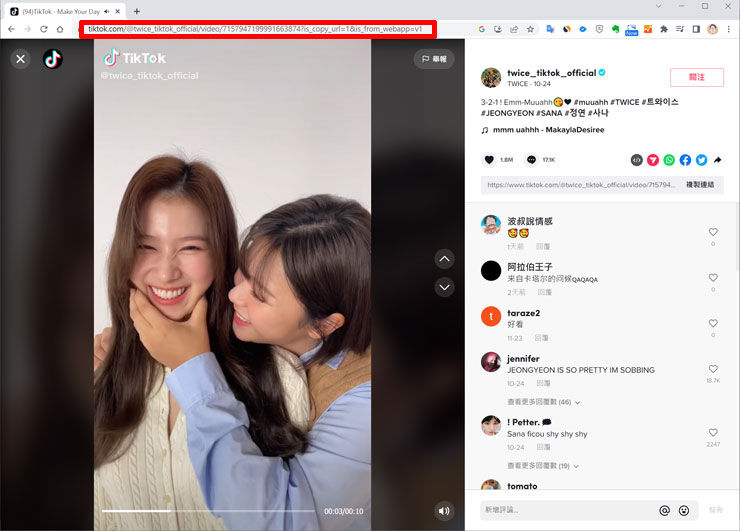This screenshot has height=531, width=740.
Task: Open the Chrome three-dot menu
Action: (729, 29)
